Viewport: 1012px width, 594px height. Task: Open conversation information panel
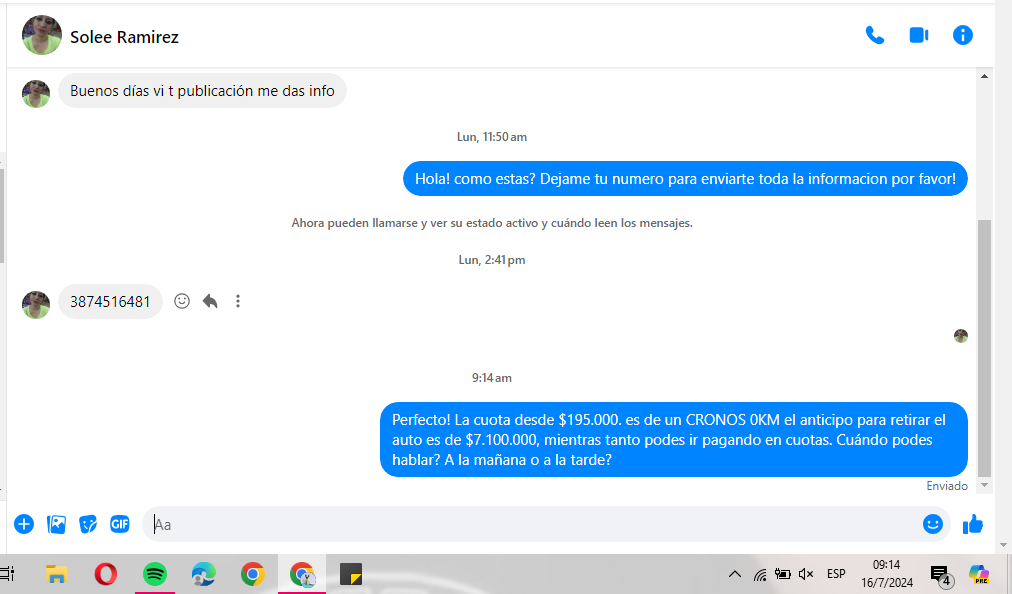(x=962, y=36)
